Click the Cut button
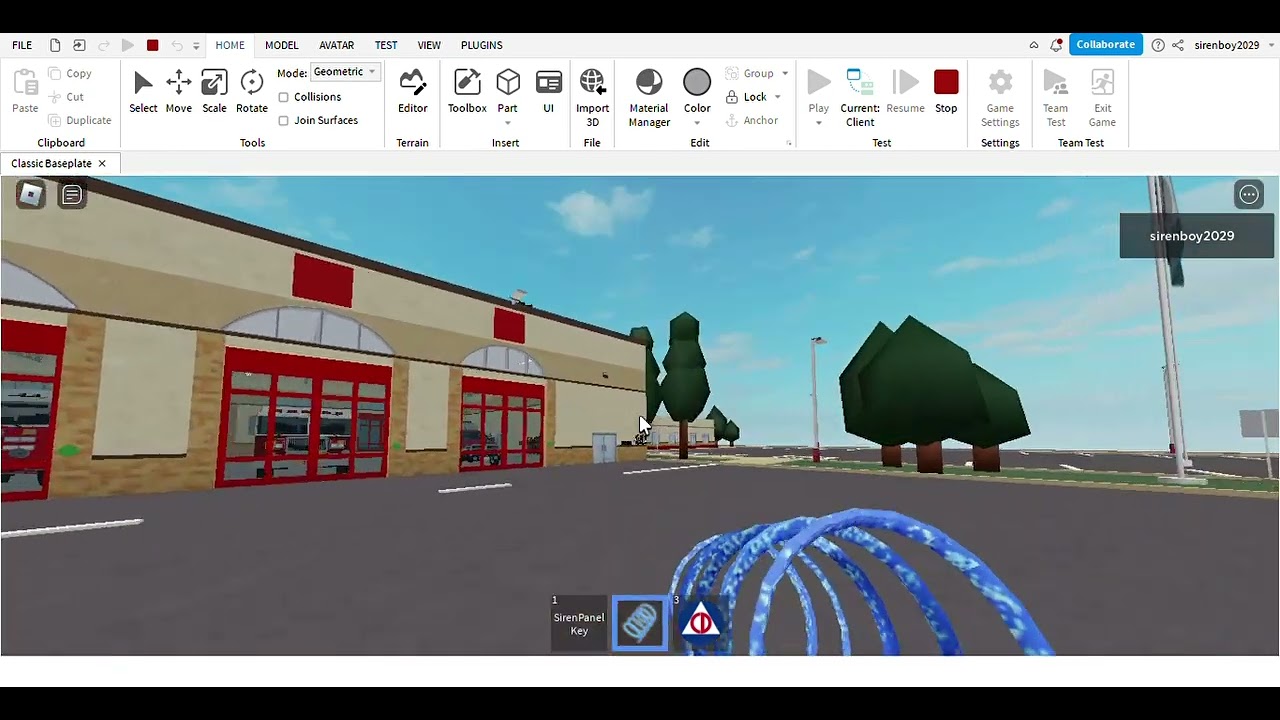The image size is (1280, 720). (x=66, y=97)
